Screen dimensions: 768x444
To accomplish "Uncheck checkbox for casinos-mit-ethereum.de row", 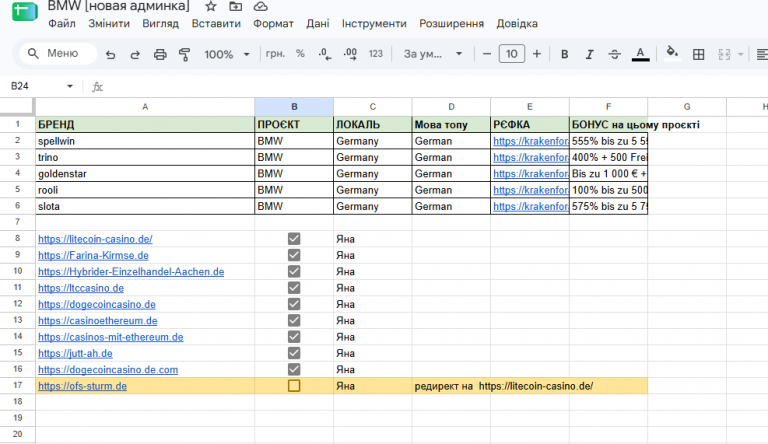I will point(294,337).
